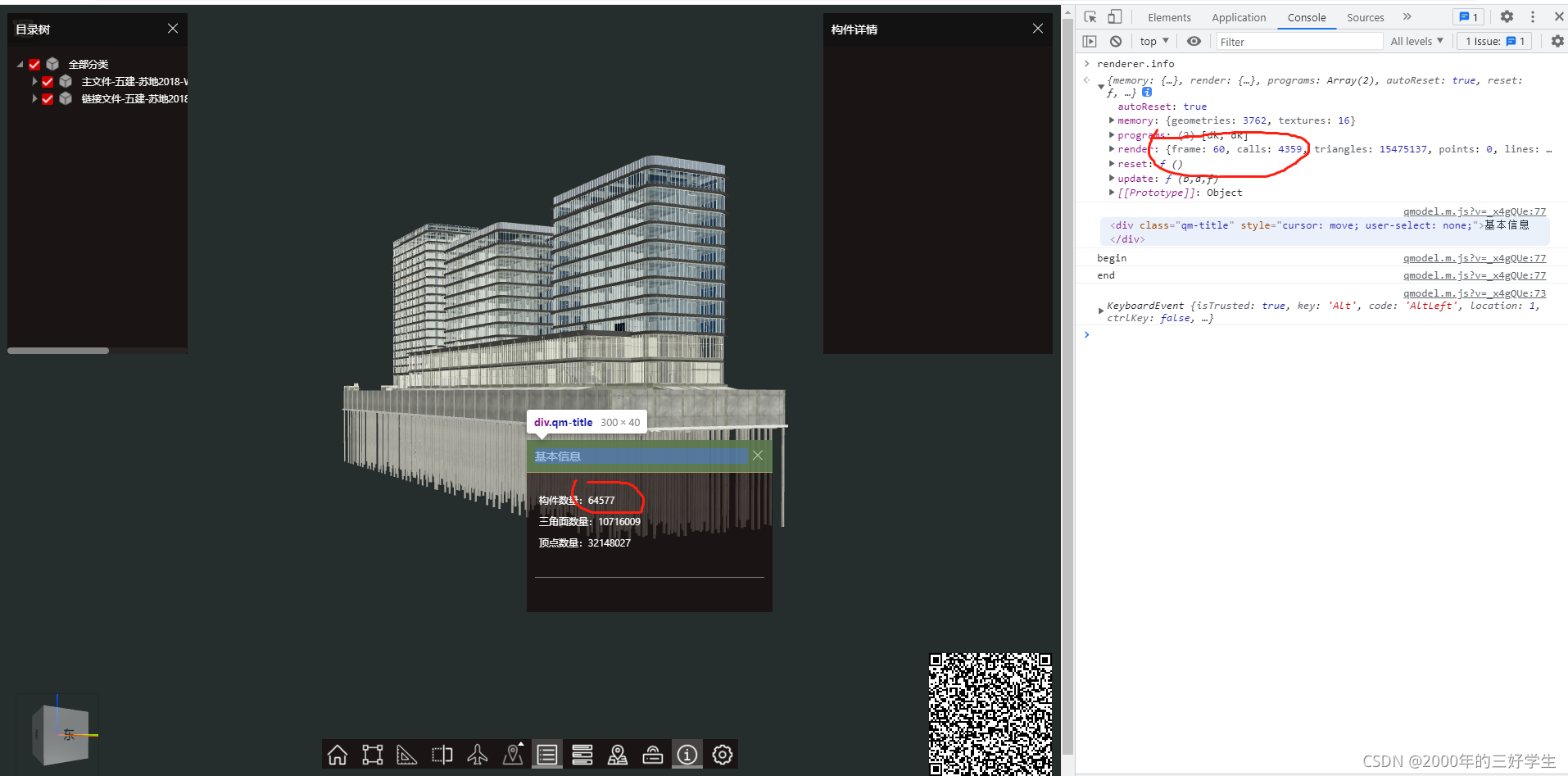Screen dimensions: 1568x776
Task: Uncheck the 链接文件-五建-苏地2018 checkbox
Action: coord(48,99)
